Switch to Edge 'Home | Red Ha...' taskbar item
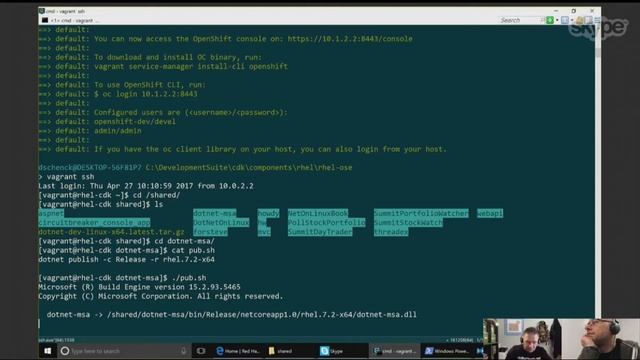The height and width of the screenshot is (360, 640). point(238,351)
